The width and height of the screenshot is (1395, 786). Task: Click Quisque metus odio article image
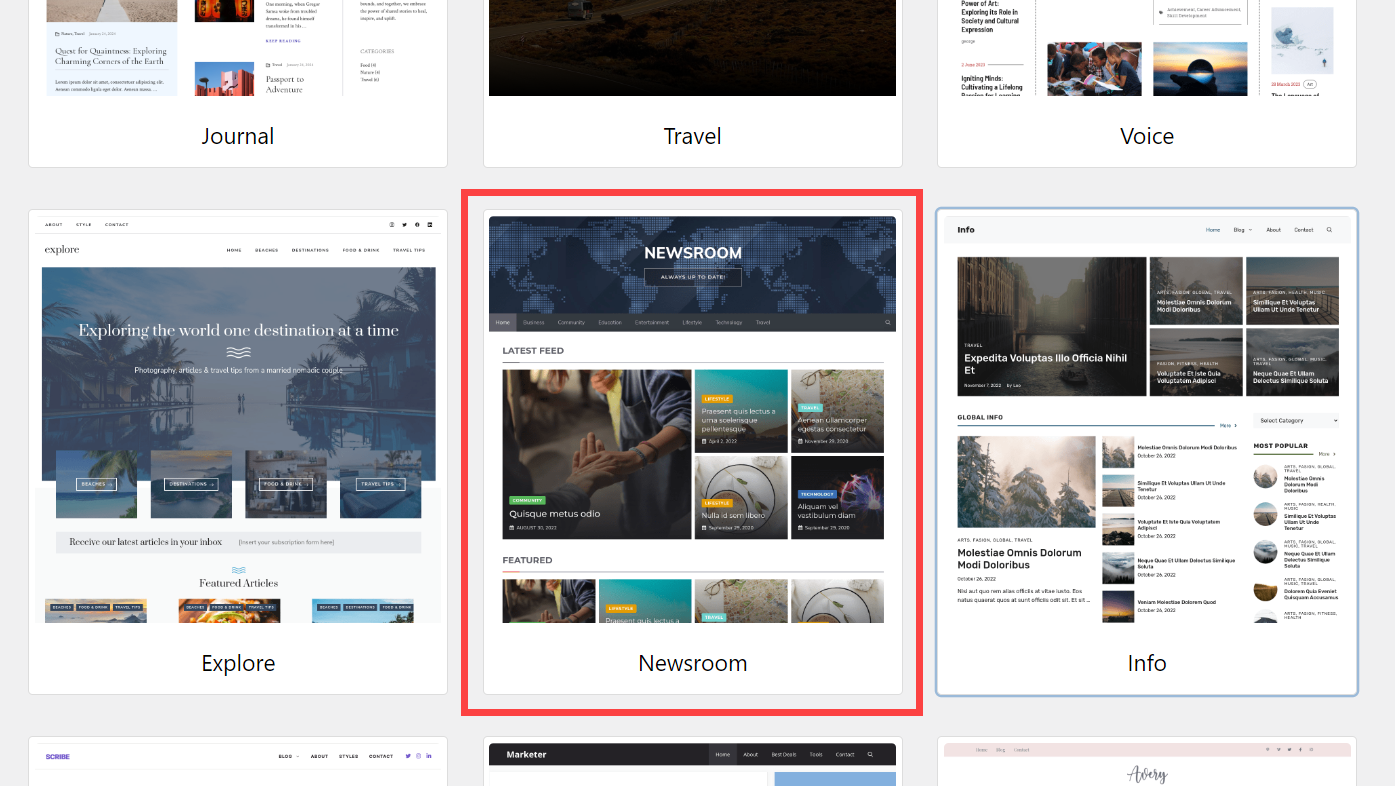(597, 454)
